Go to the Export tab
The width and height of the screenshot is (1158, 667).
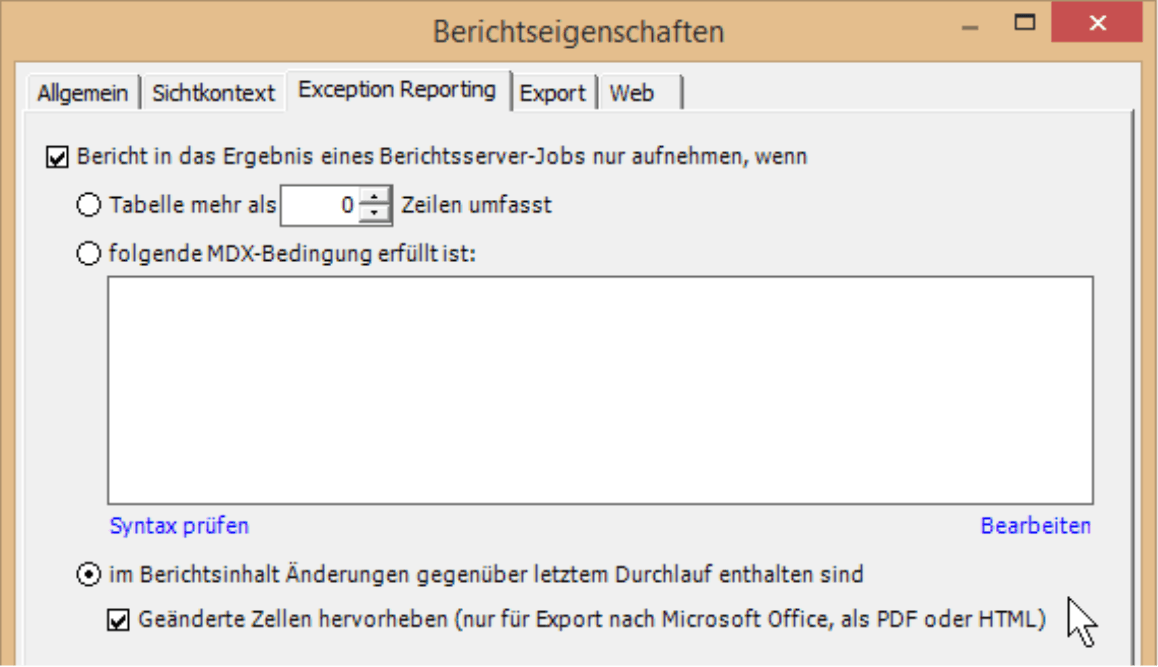pyautogui.click(x=552, y=93)
